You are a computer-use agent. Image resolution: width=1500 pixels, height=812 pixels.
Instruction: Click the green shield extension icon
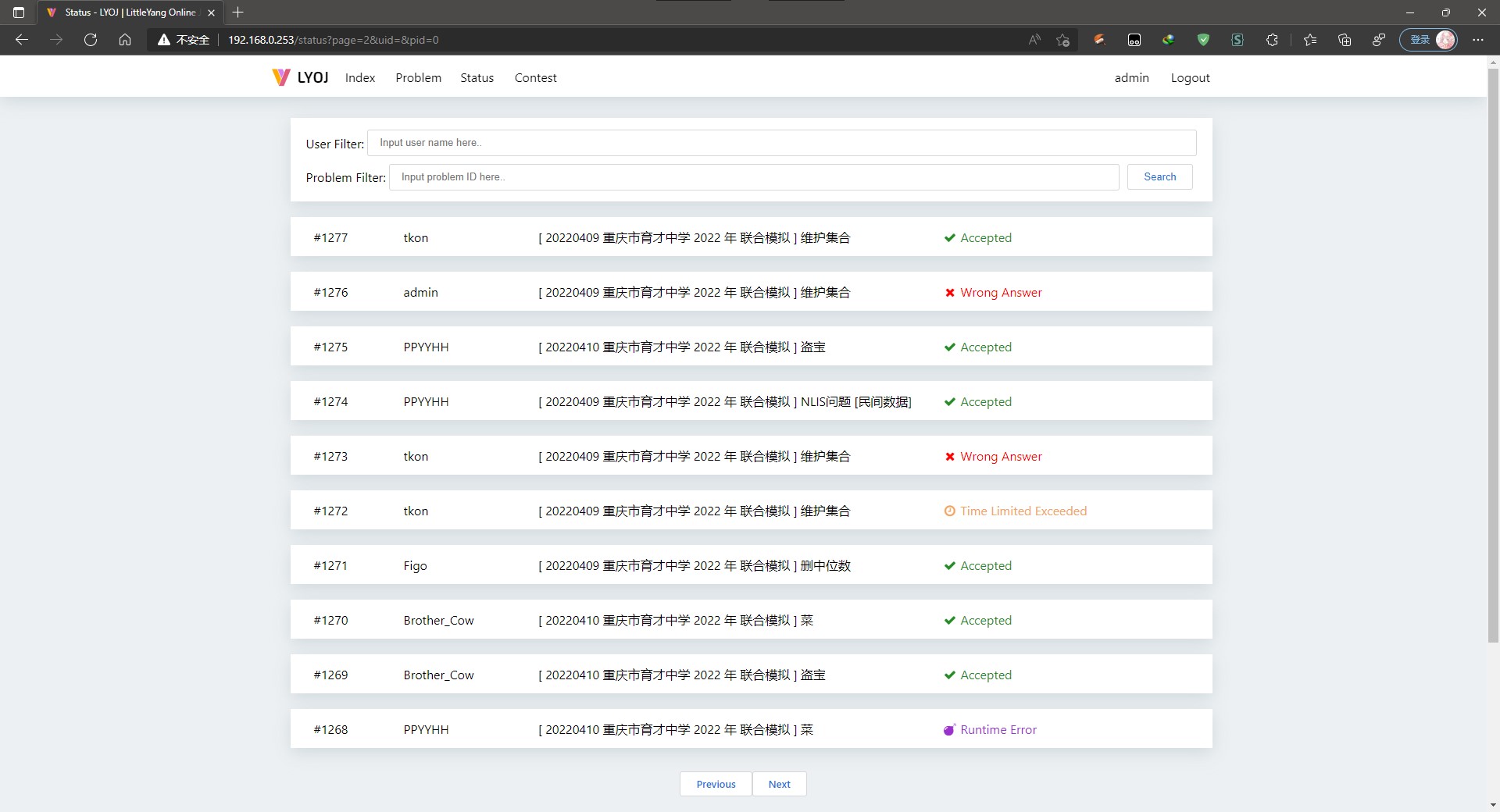click(1203, 40)
